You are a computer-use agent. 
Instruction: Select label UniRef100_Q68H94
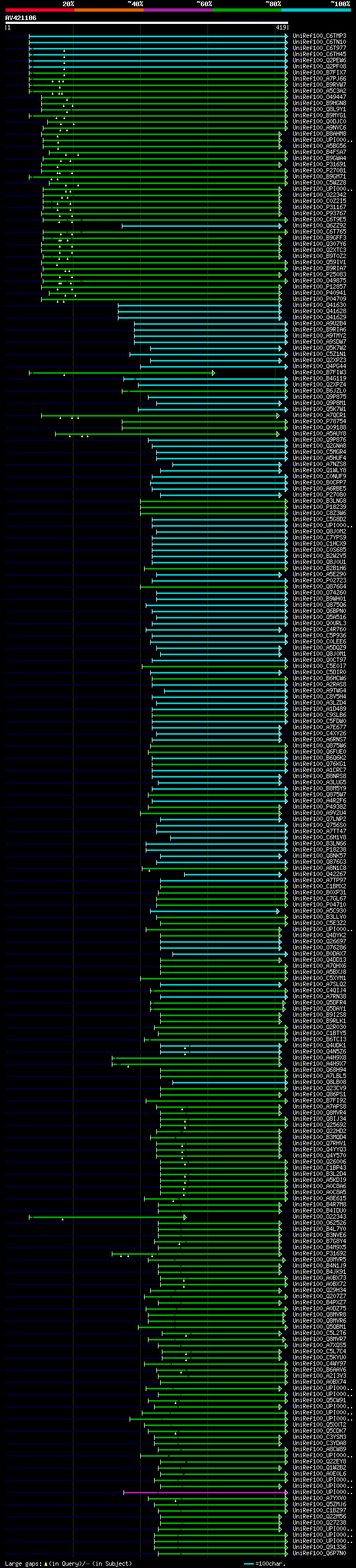coord(319,1070)
